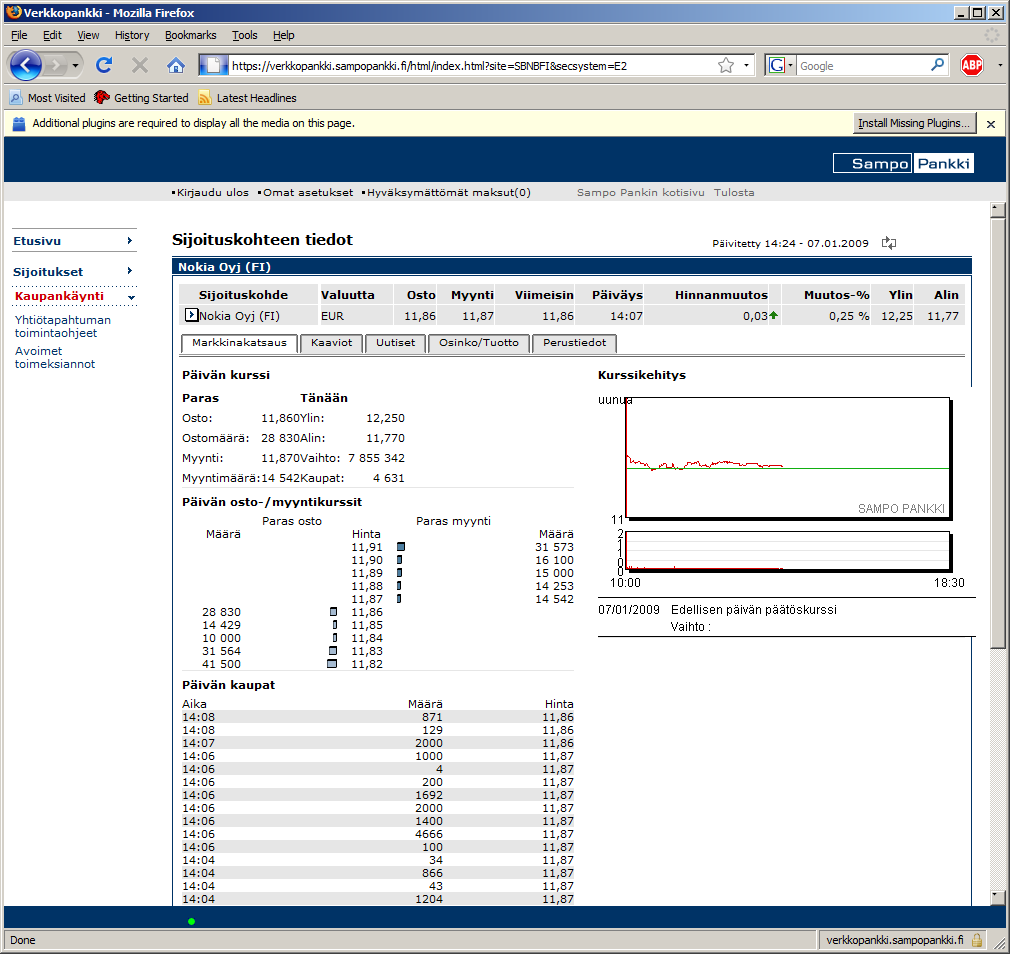1010x954 pixels.
Task: Click the page identity icon in address bar
Action: click(213, 65)
